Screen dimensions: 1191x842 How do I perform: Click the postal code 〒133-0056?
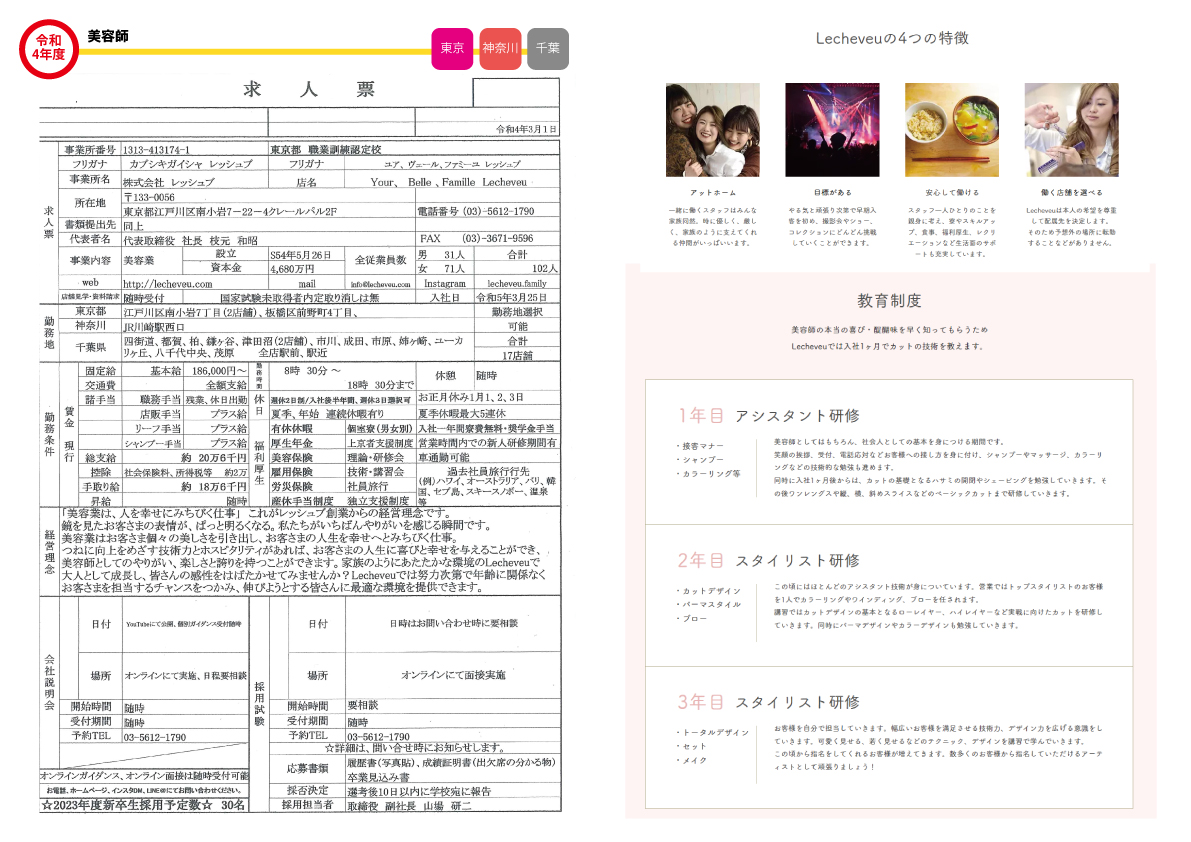click(x=149, y=197)
